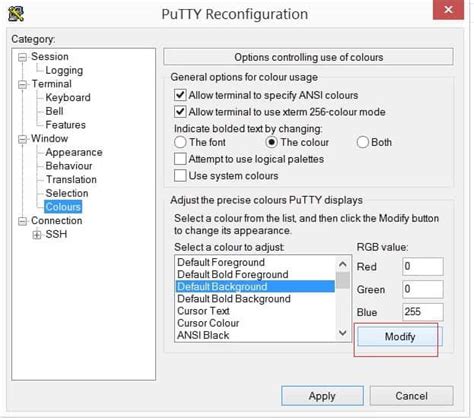Image resolution: width=474 pixels, height=420 pixels.
Task: Click the Modify colour button
Action: (x=399, y=337)
